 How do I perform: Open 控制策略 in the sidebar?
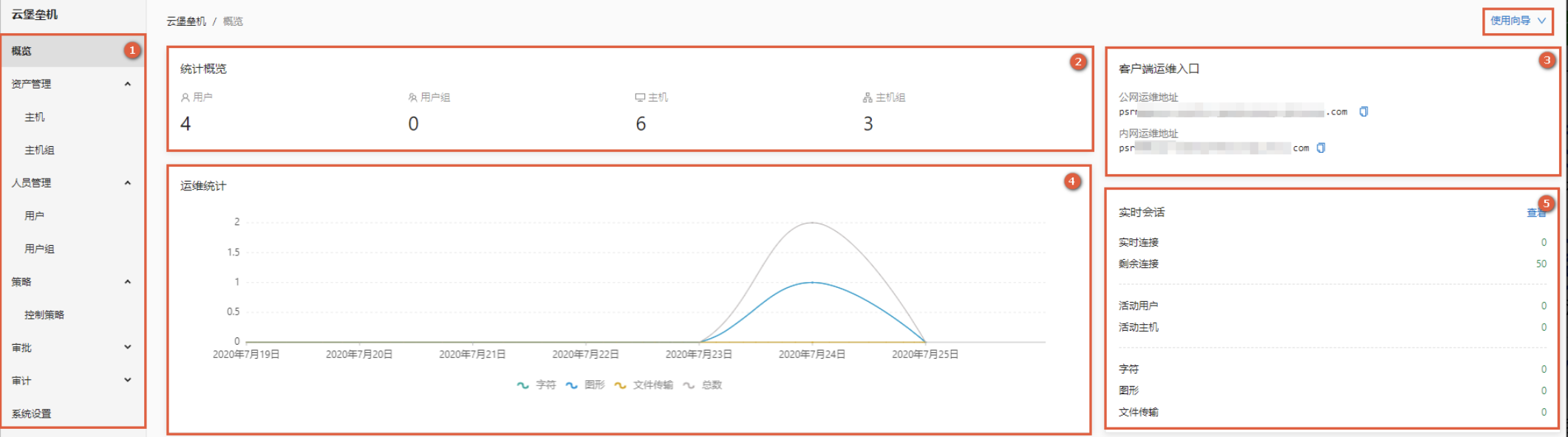pos(44,315)
